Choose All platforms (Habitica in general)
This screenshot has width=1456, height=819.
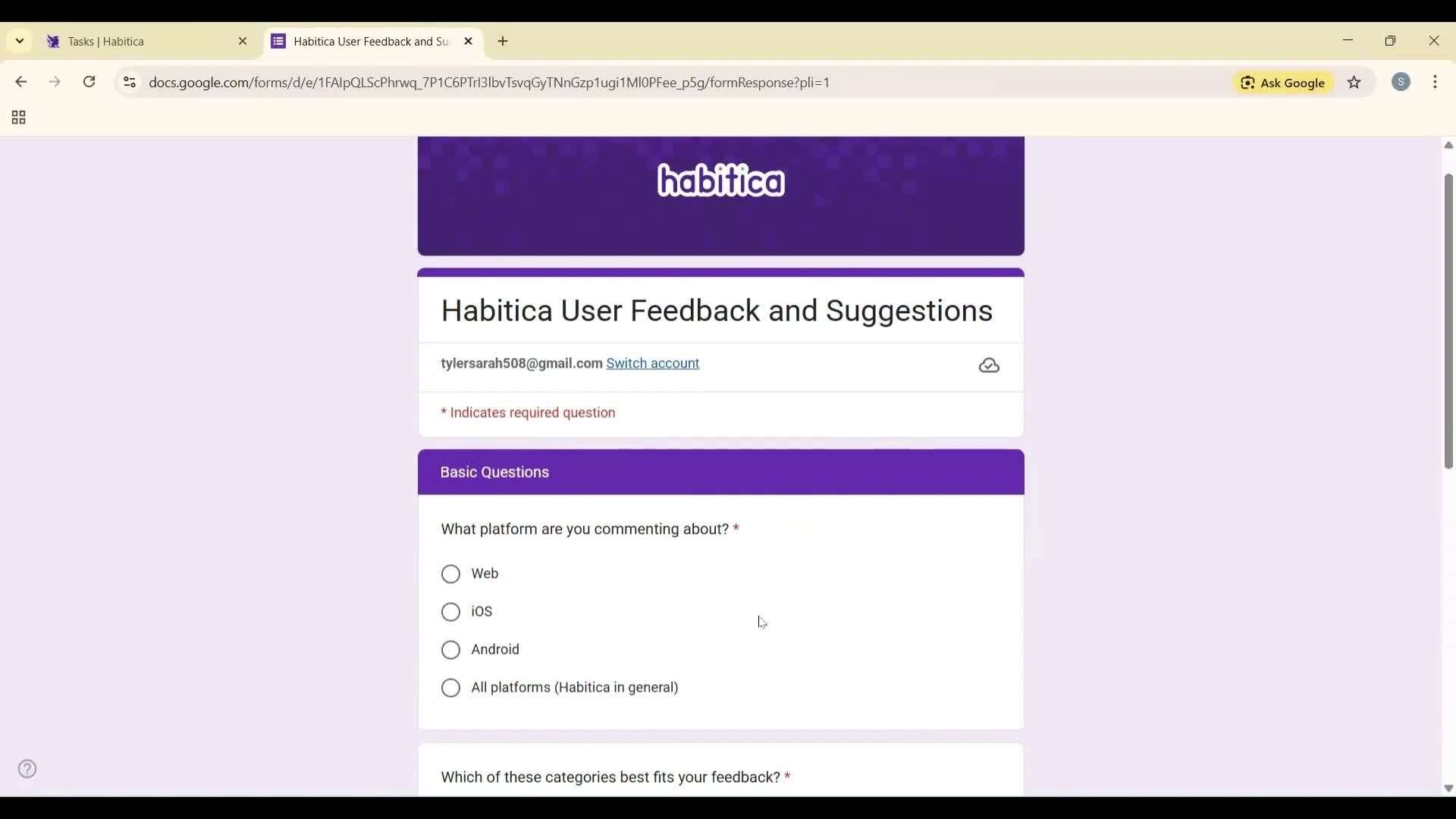(450, 687)
